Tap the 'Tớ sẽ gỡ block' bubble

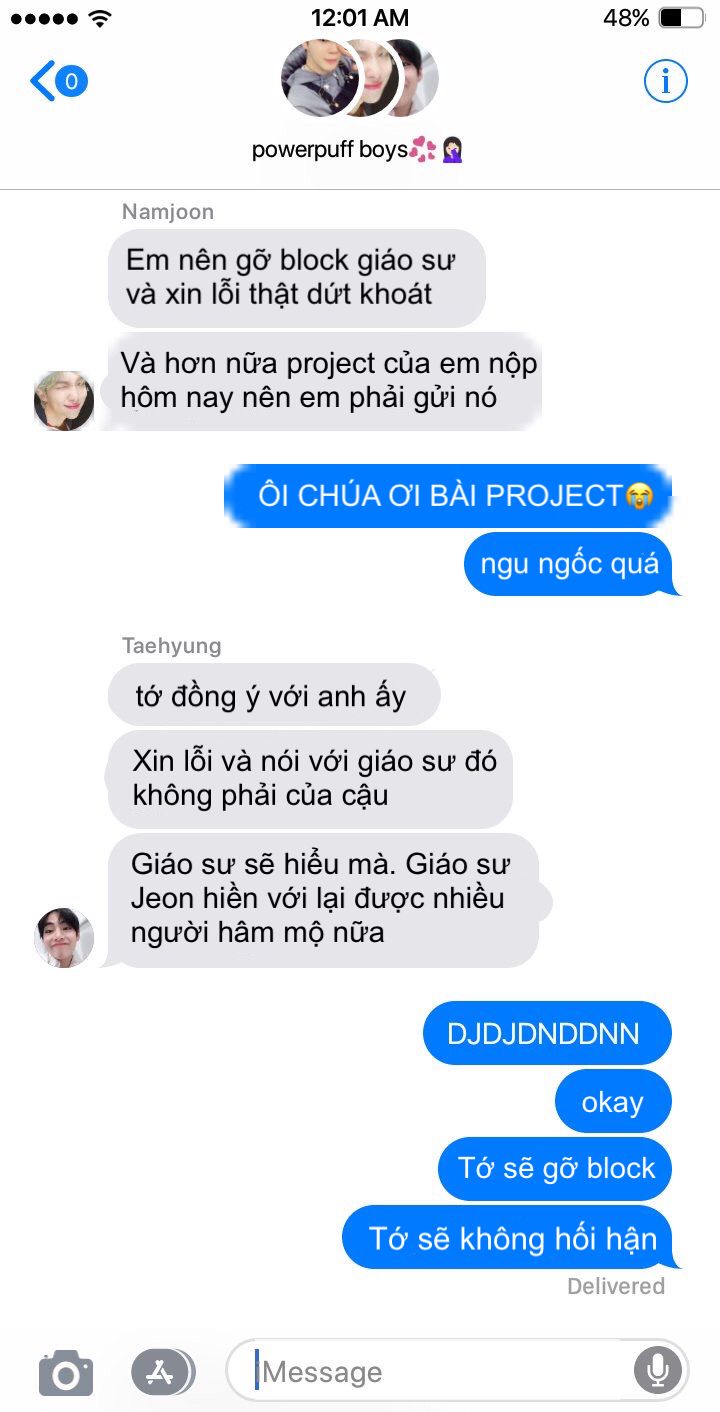(x=555, y=1168)
